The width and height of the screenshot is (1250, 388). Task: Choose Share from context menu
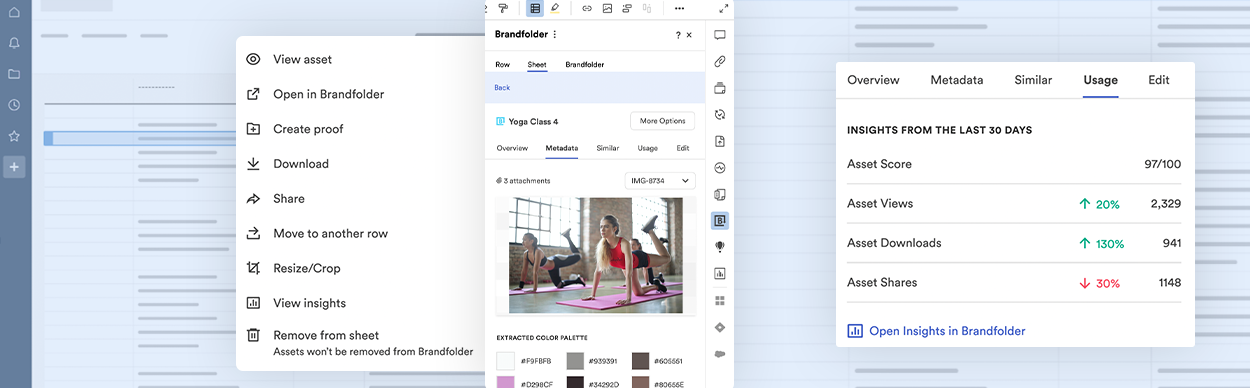(289, 199)
